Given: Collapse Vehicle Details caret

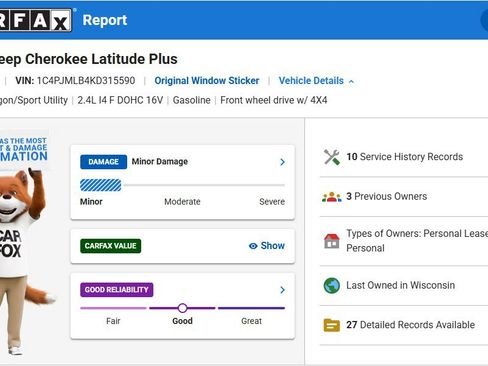Looking at the screenshot, I should coord(351,81).
